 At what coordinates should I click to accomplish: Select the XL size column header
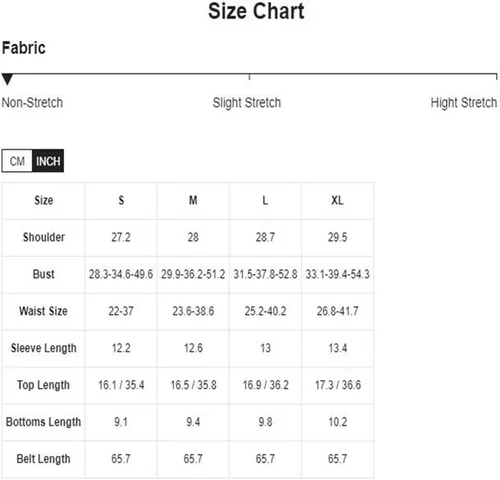(337, 200)
